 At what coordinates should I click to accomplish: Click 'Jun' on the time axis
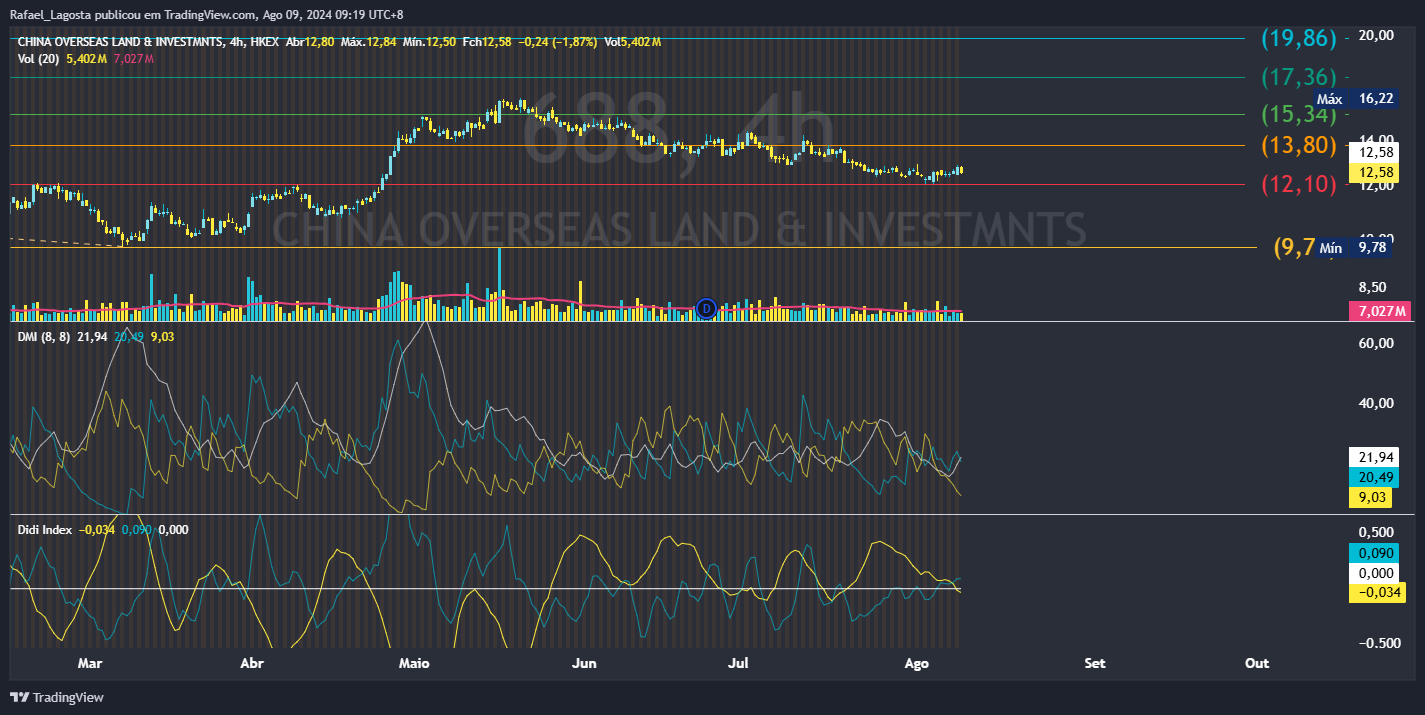(584, 663)
